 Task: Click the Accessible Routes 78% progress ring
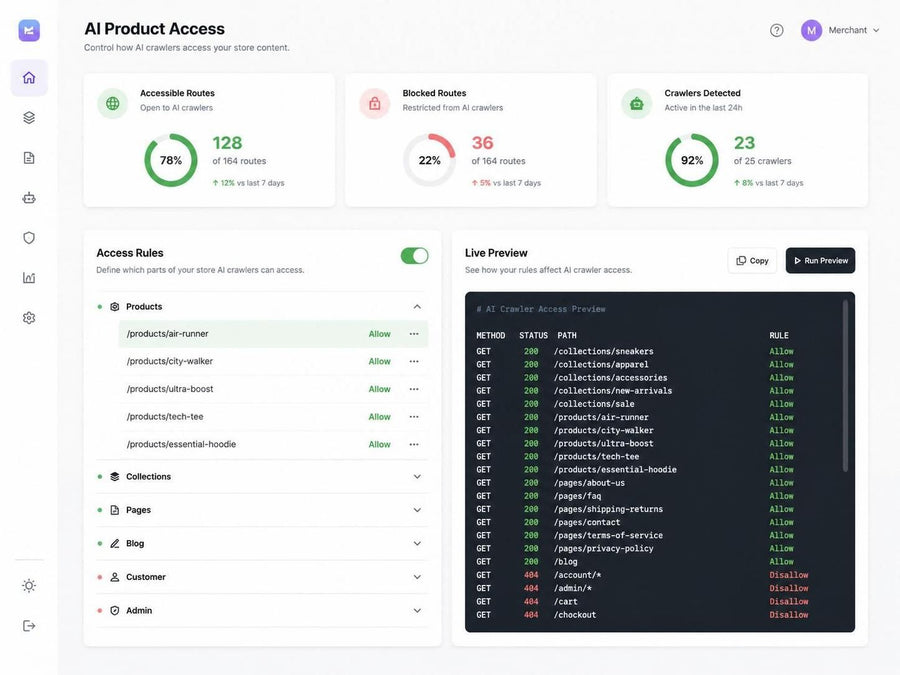point(170,160)
